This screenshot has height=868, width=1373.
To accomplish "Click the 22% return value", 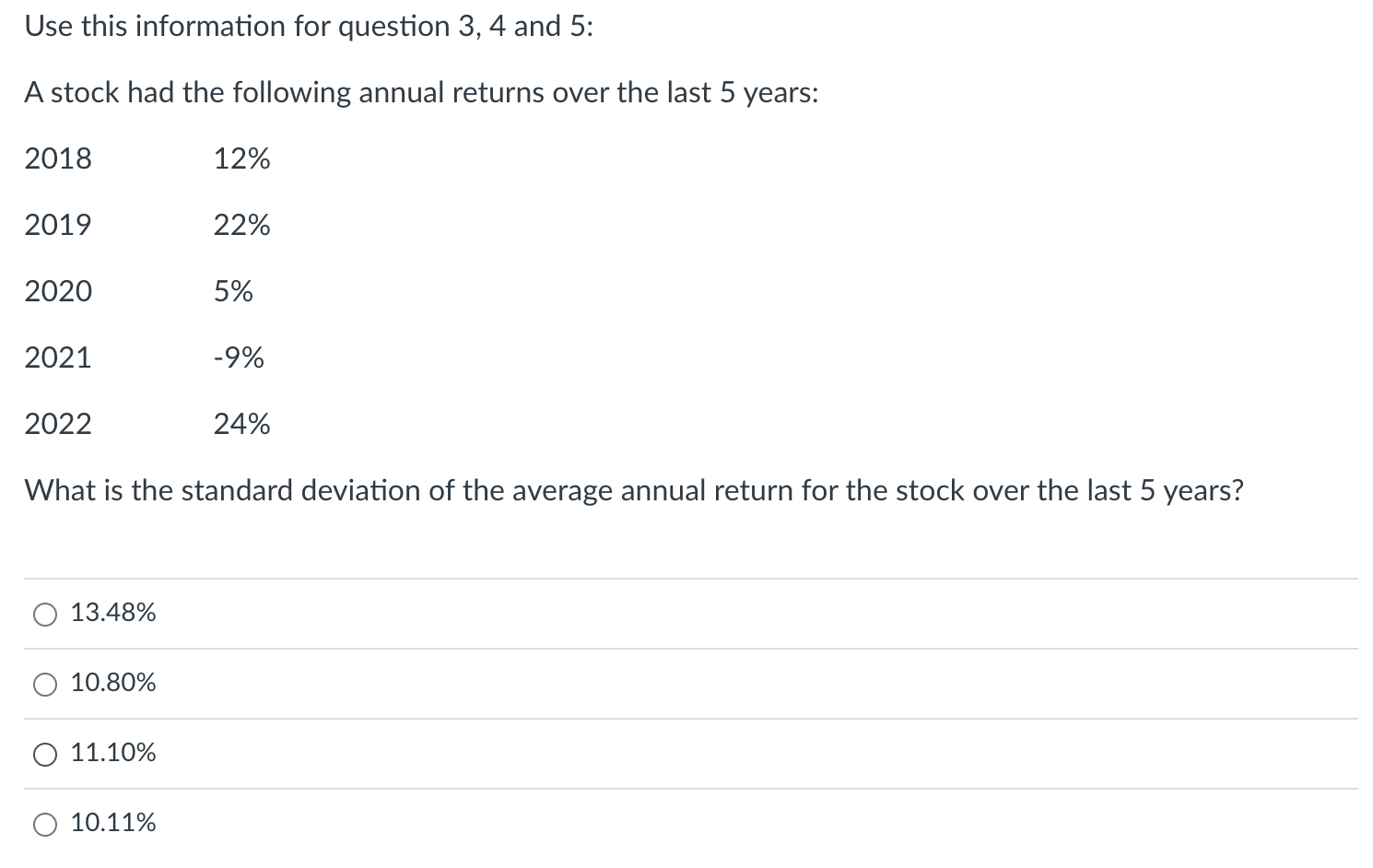I will (x=241, y=225).
